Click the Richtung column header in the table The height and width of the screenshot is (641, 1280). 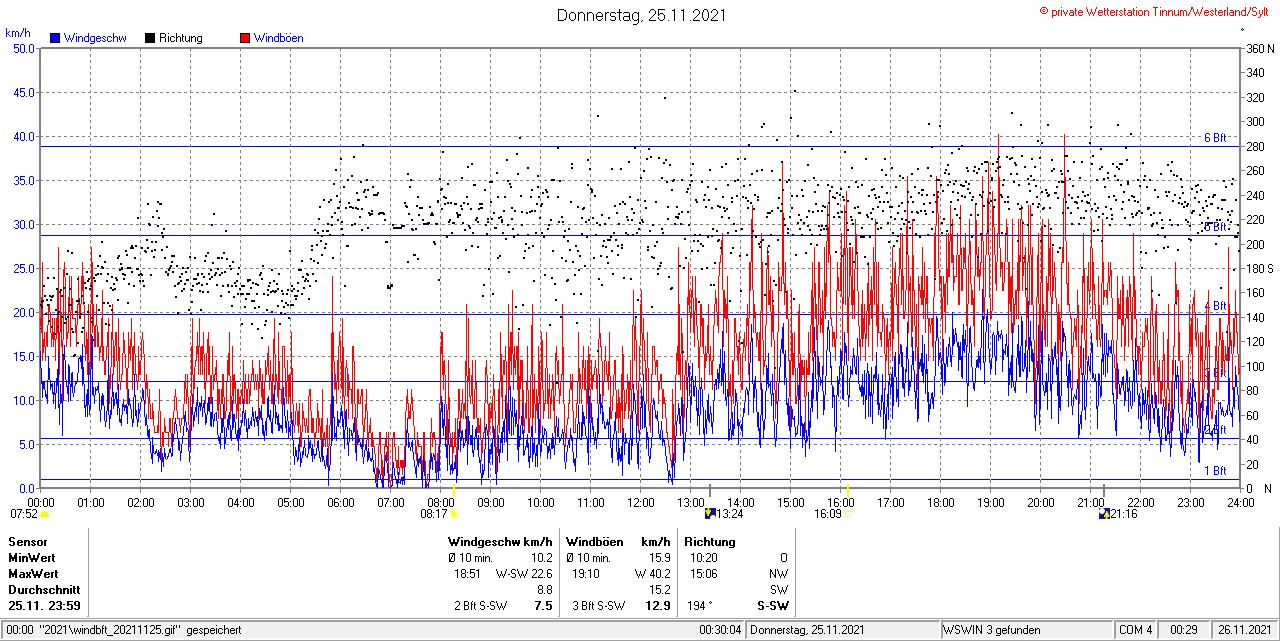coord(710,542)
